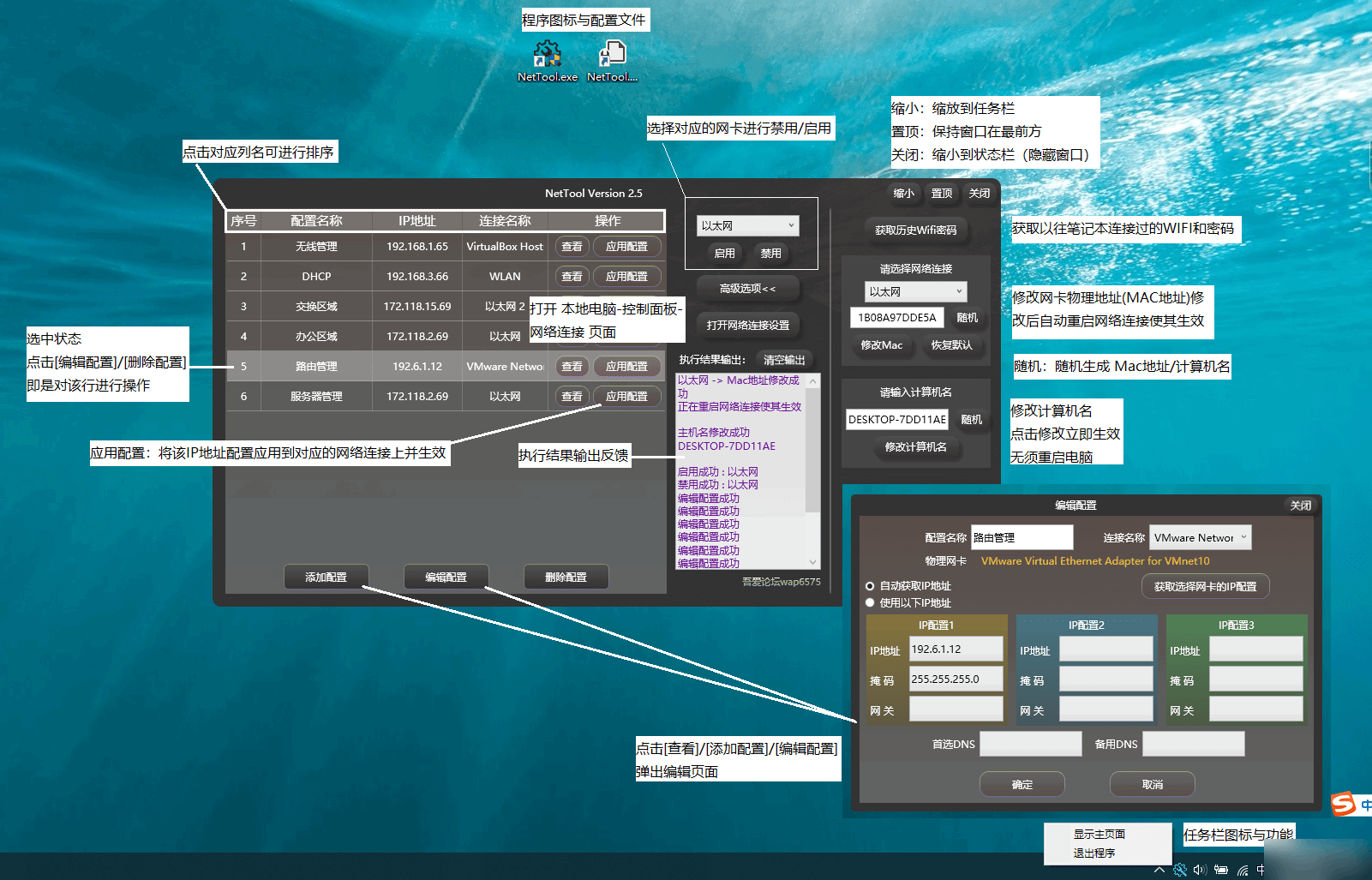Click the output log scrollbar down arrow

[813, 563]
